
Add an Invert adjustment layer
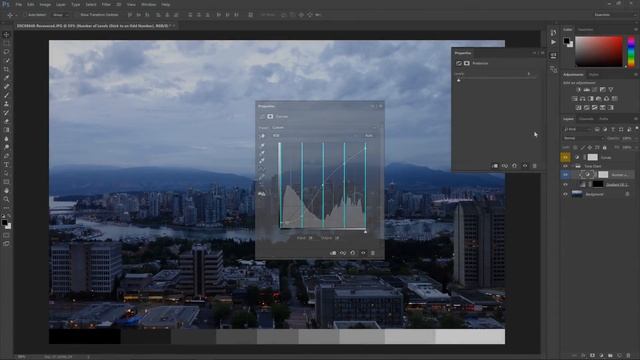(x=578, y=107)
